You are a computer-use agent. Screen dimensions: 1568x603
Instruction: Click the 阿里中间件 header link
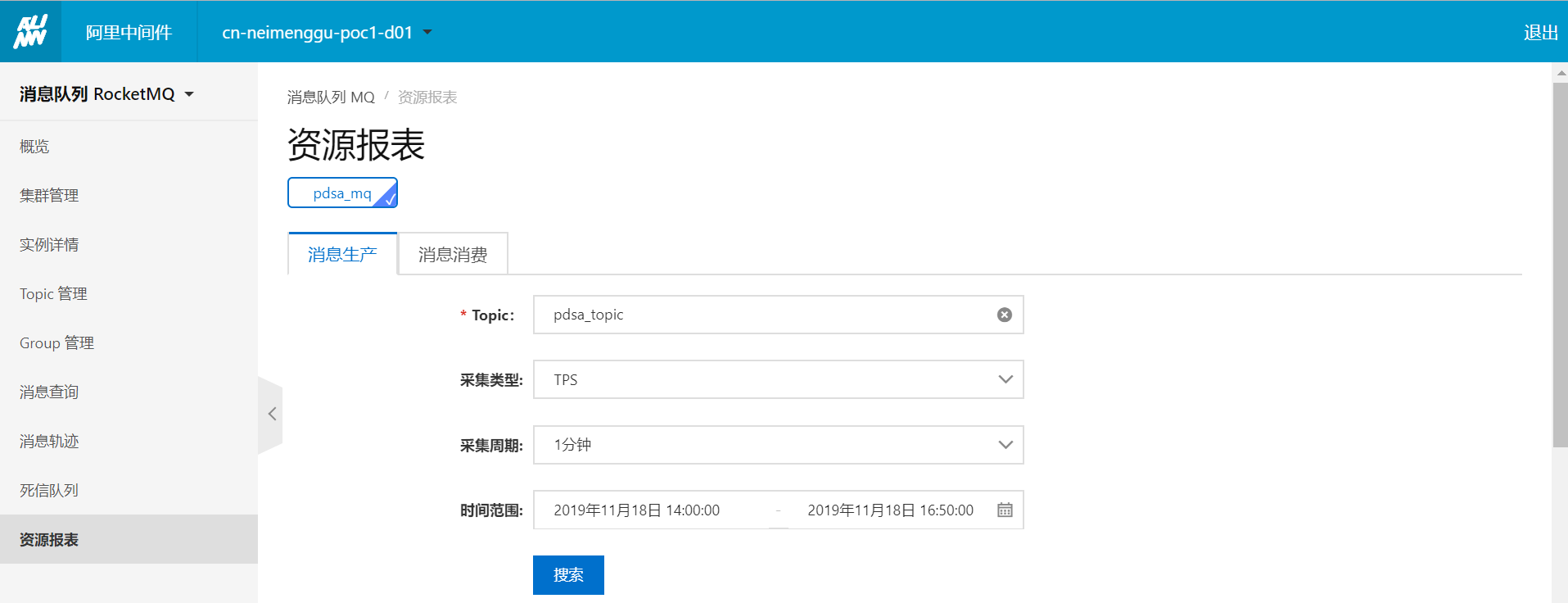point(129,33)
